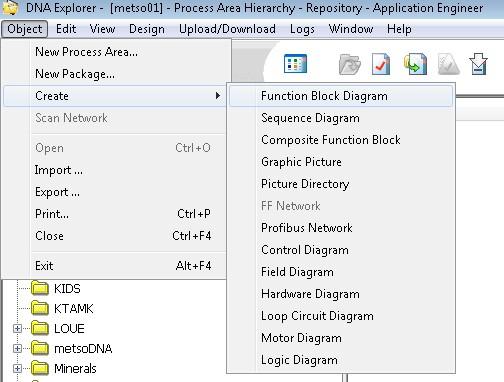
Task: Click the document with green arrow icon
Action: click(x=415, y=64)
